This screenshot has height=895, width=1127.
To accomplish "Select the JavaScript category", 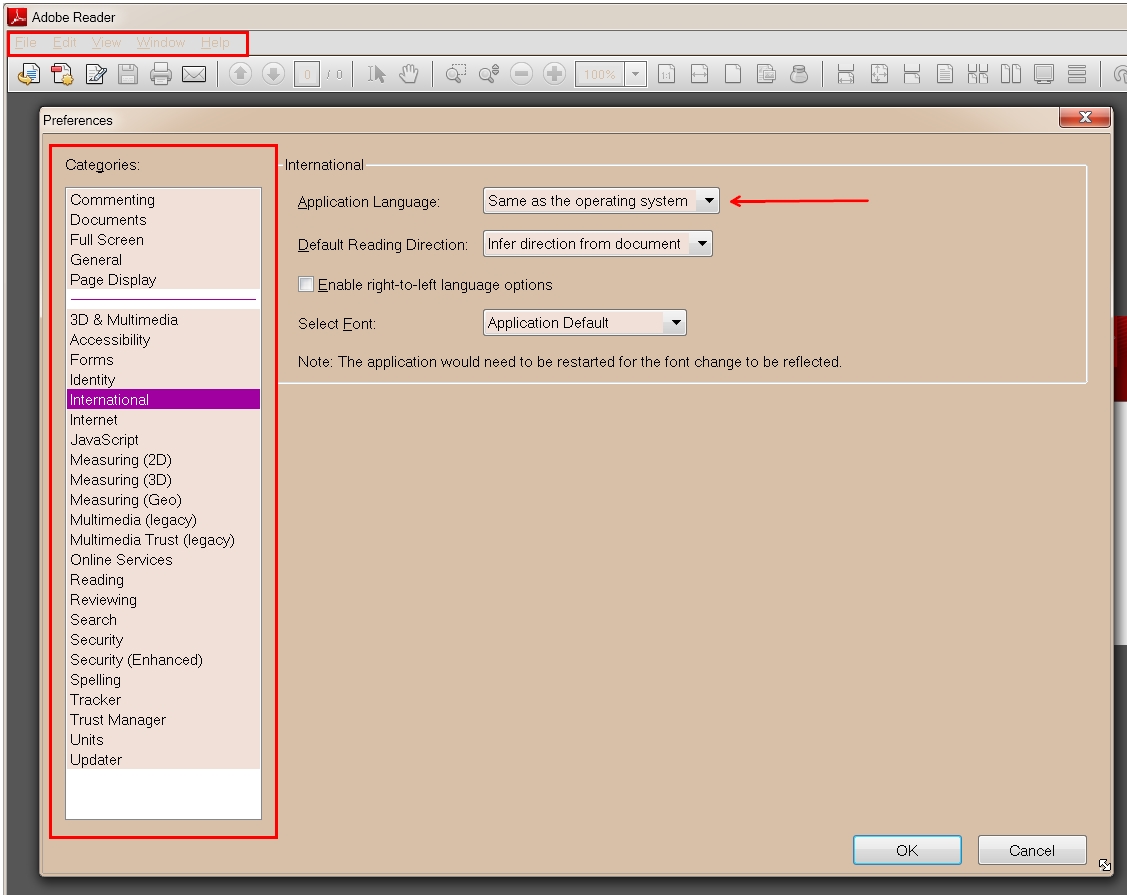I will click(104, 439).
